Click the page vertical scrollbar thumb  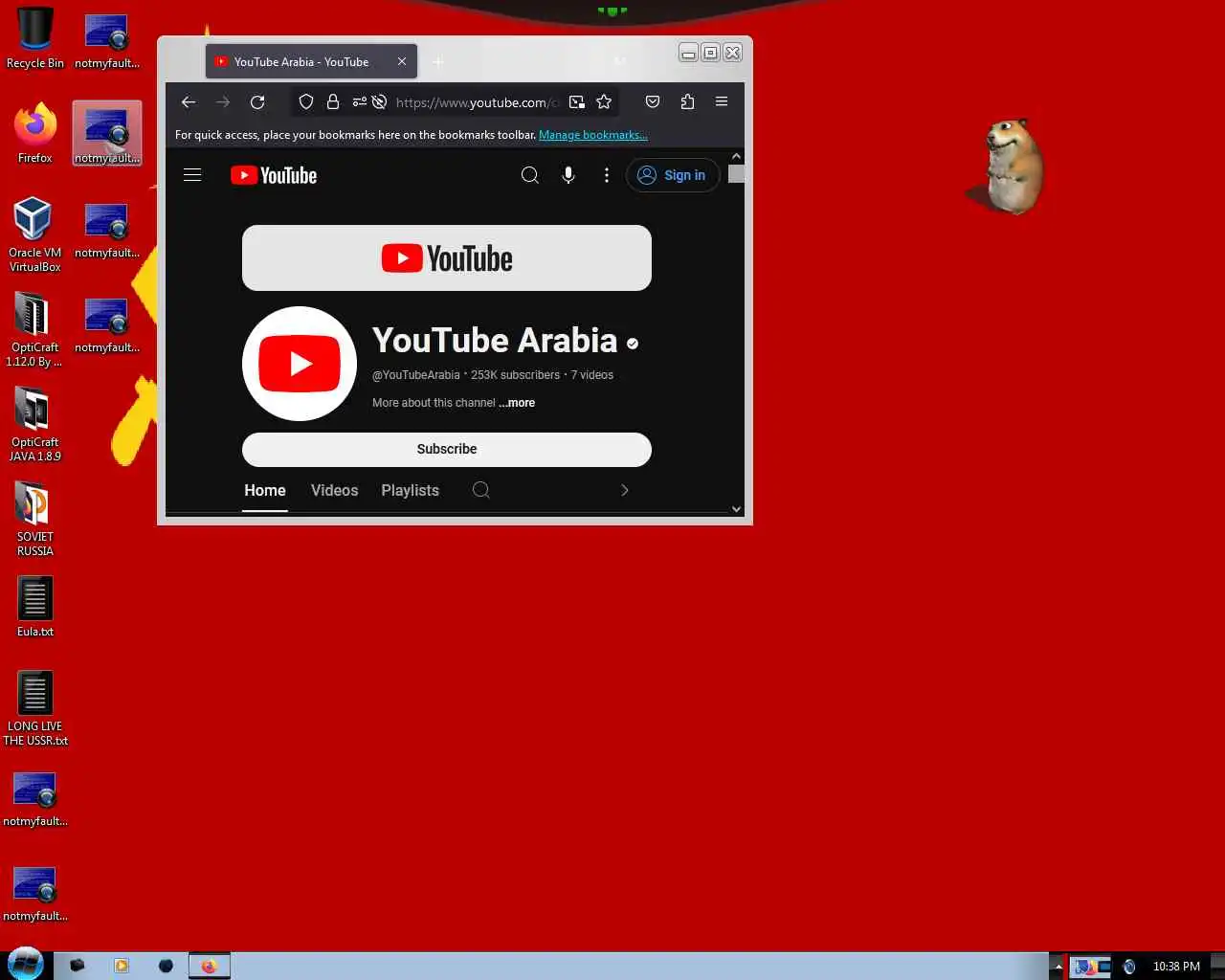click(x=736, y=174)
